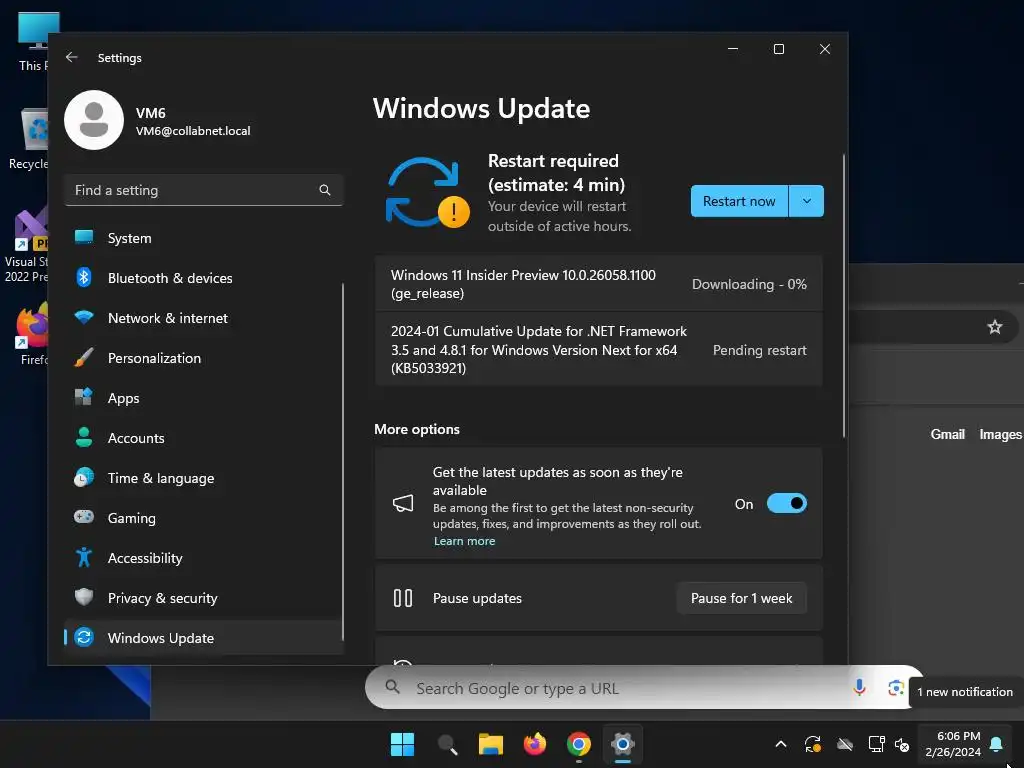The width and height of the screenshot is (1024, 768).
Task: Click the Restart now button
Action: (739, 201)
